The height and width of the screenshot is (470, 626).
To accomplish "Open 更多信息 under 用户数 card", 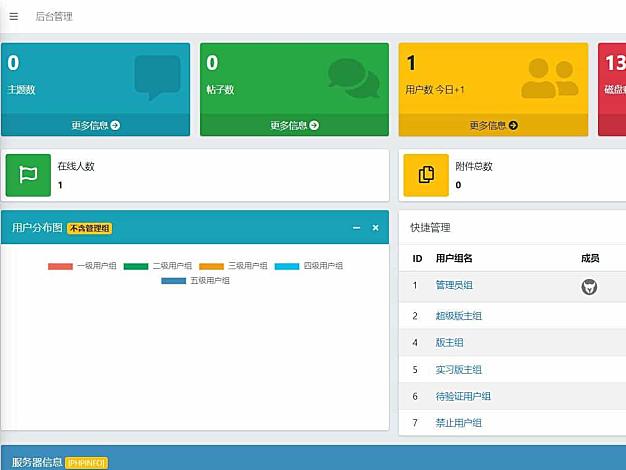I will coord(493,125).
